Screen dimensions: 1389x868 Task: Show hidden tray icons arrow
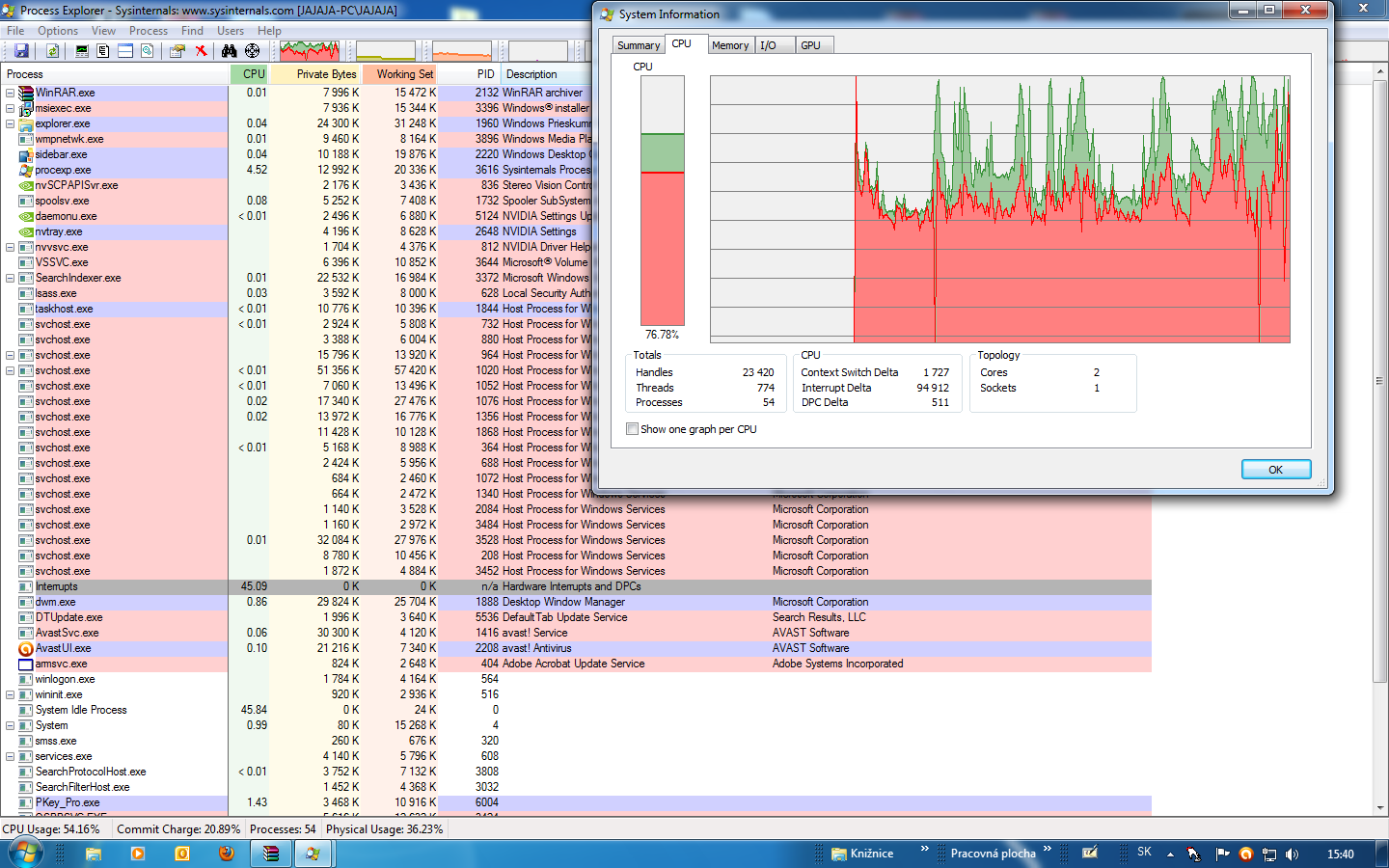point(1170,854)
